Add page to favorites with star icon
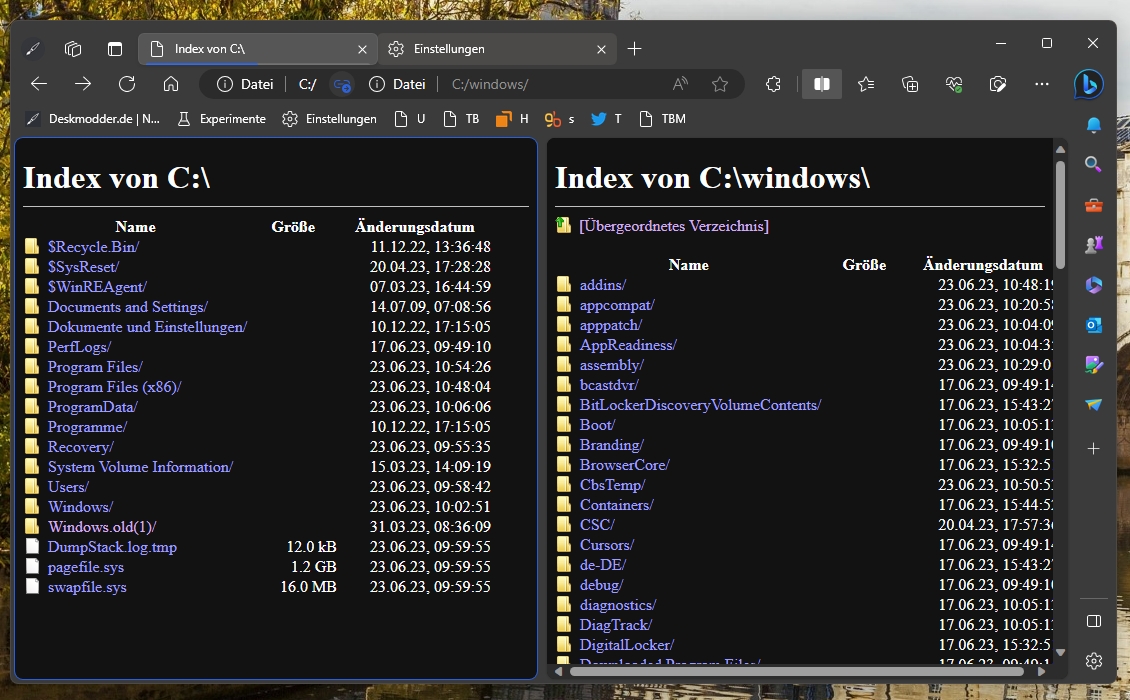 [720, 84]
